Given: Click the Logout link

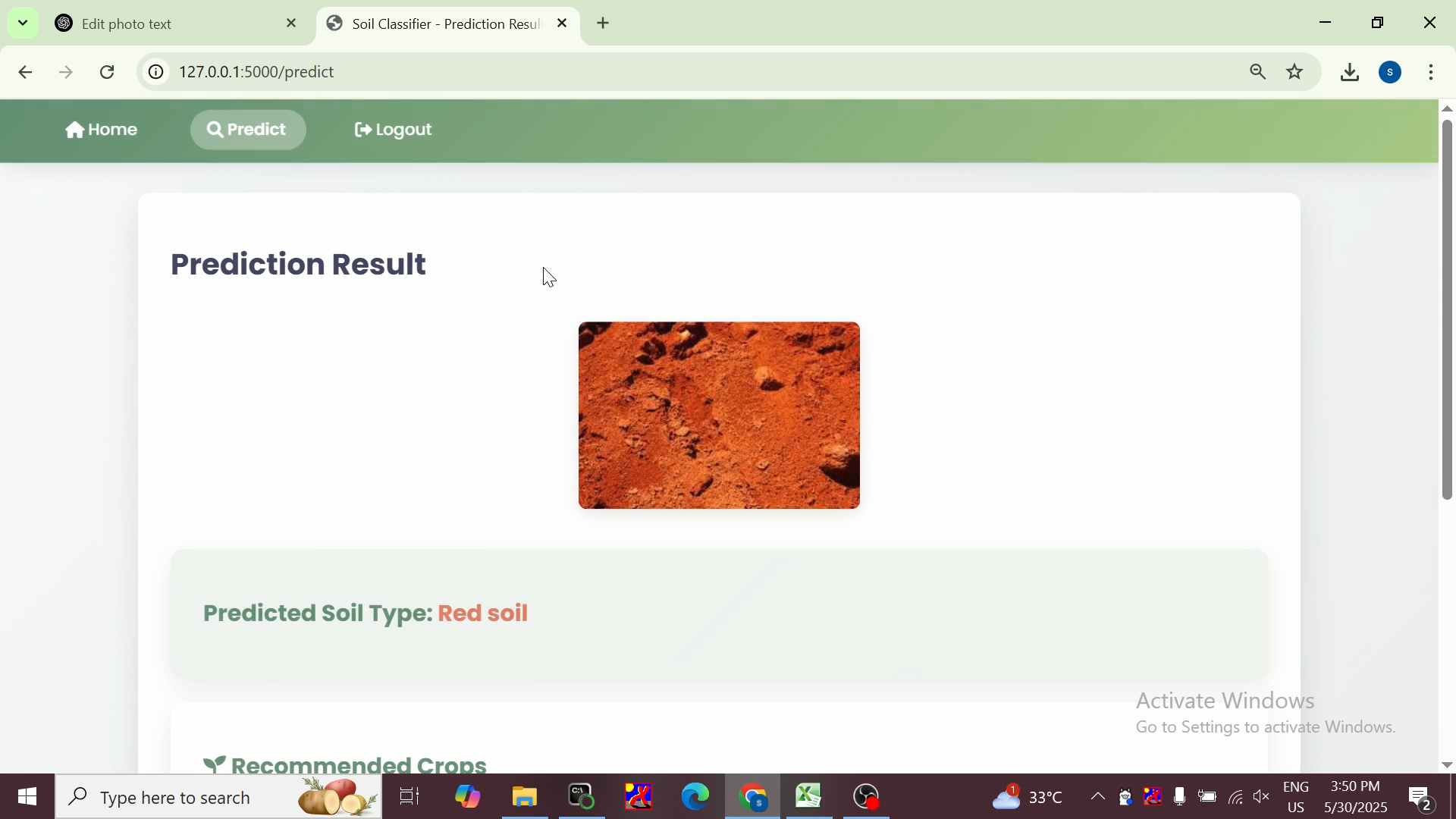Looking at the screenshot, I should tap(394, 130).
